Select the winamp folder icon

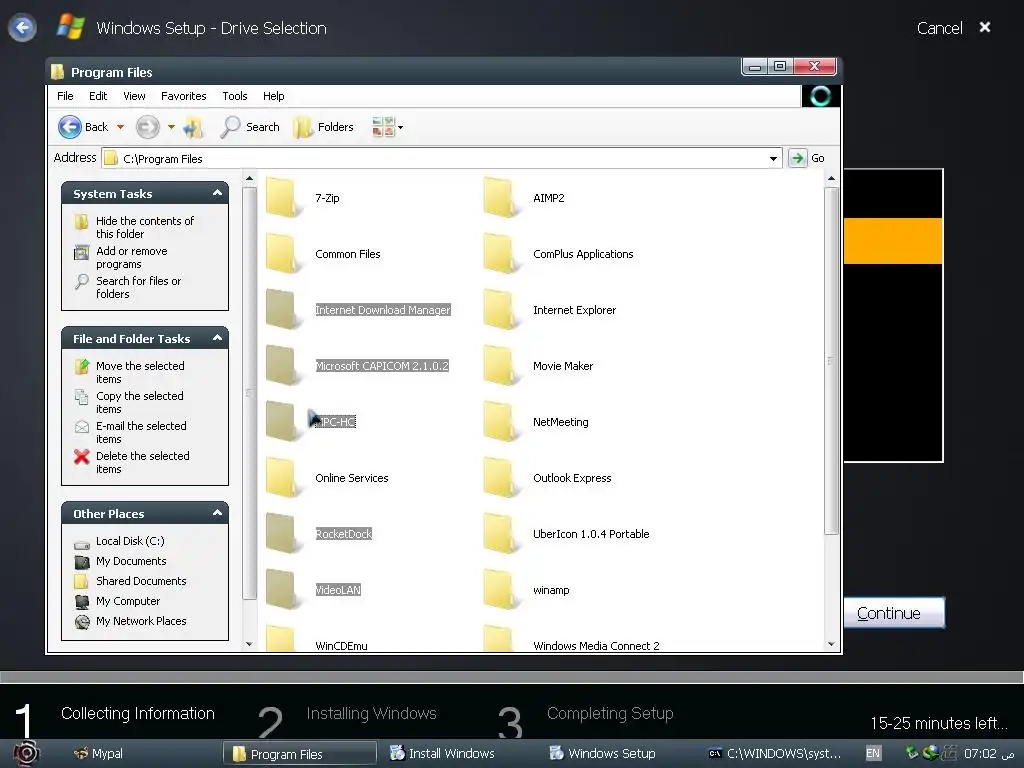point(501,590)
